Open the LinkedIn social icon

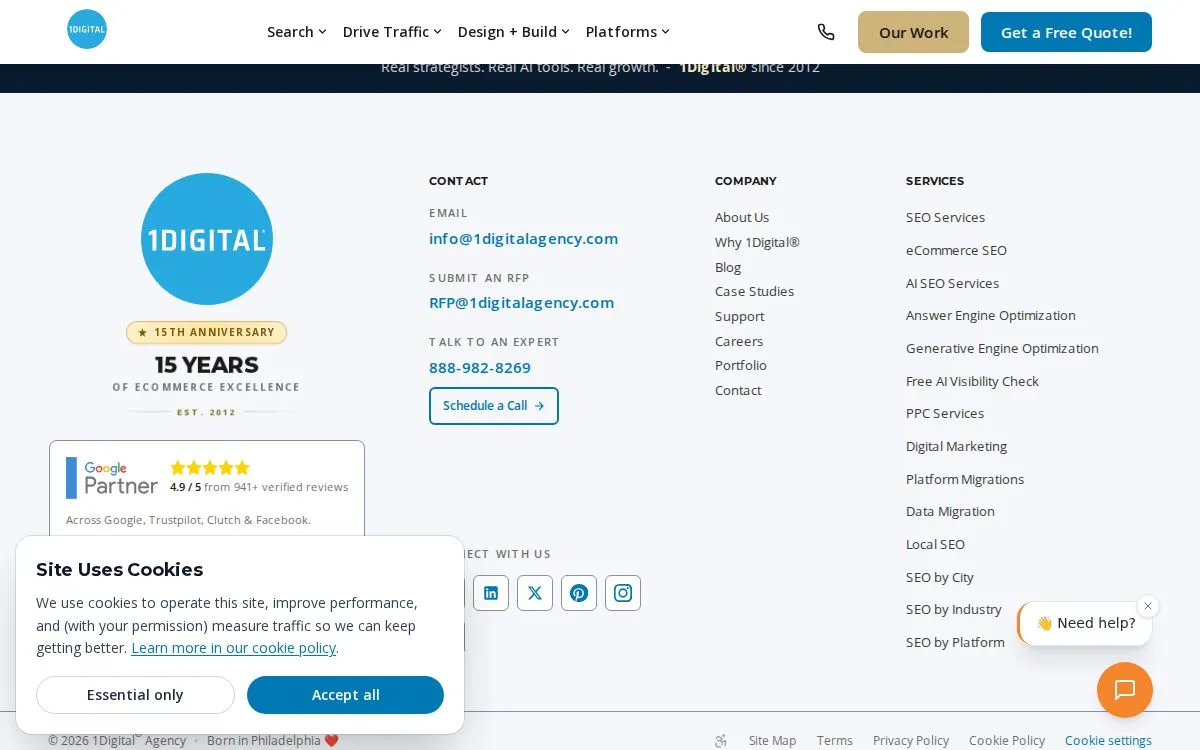pyautogui.click(x=491, y=593)
